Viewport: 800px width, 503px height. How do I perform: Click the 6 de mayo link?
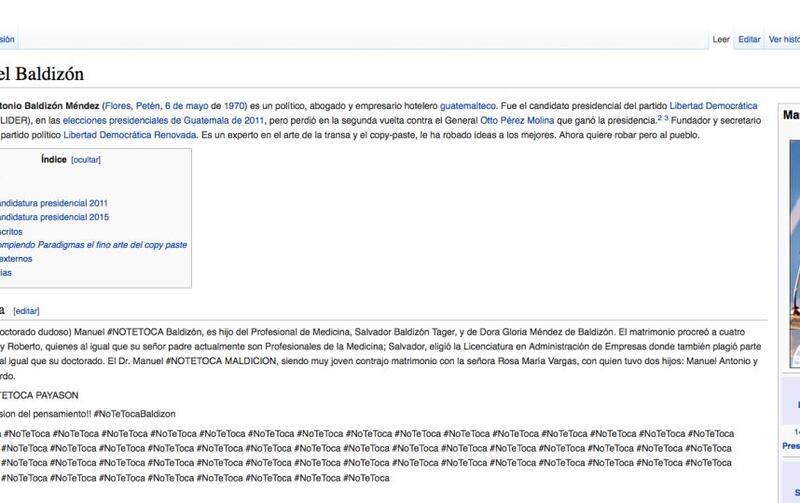click(x=186, y=106)
